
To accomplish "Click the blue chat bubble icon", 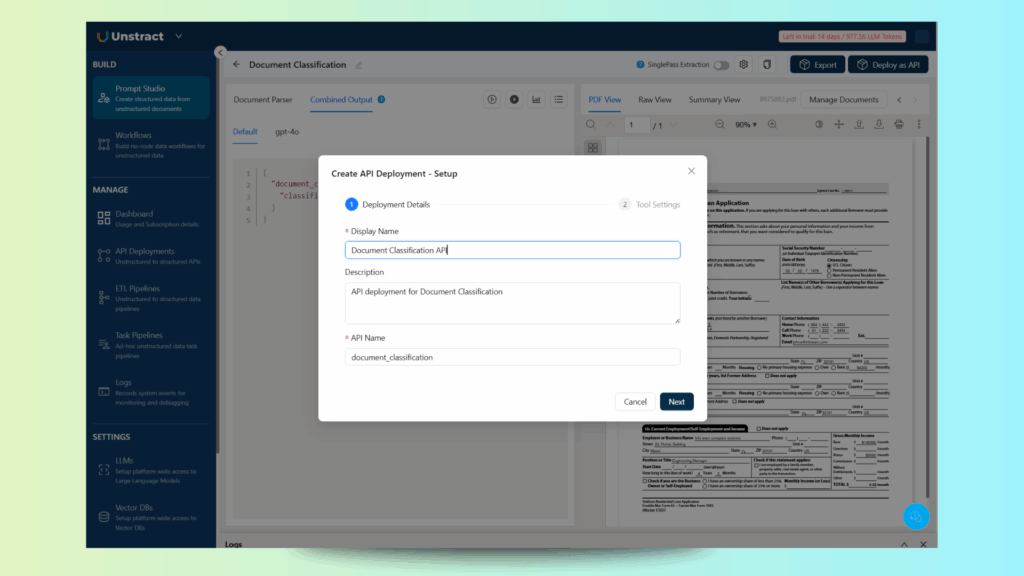I will click(915, 516).
